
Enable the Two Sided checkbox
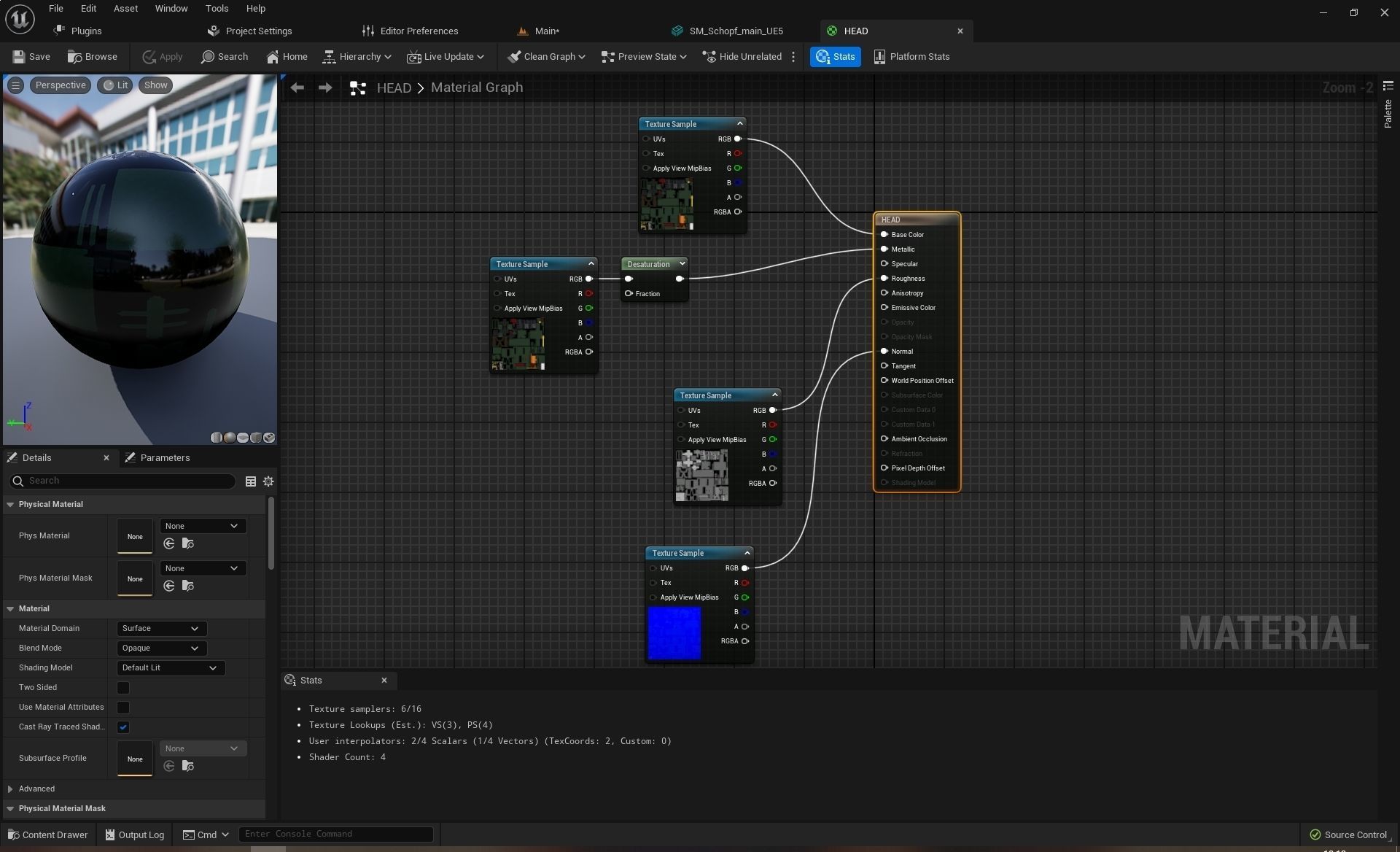[123, 688]
